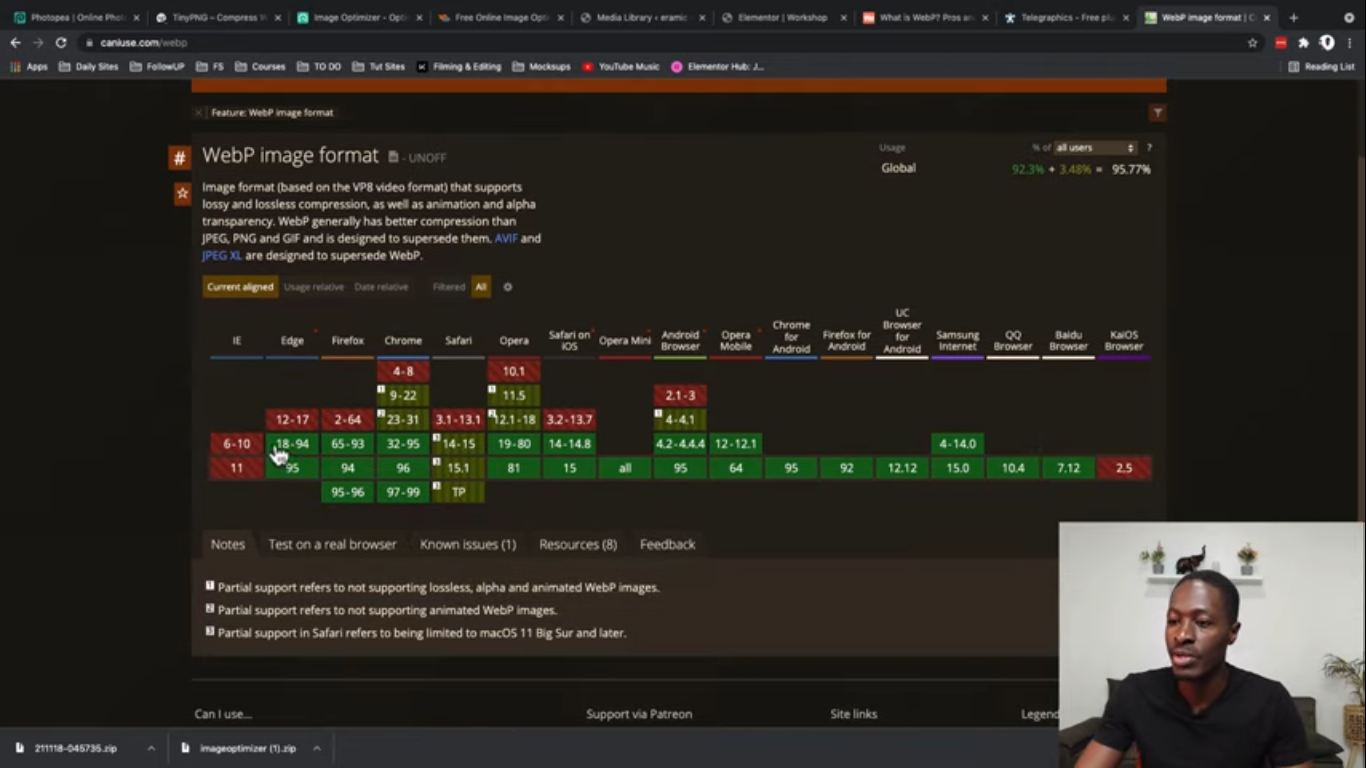The height and width of the screenshot is (768, 1366).
Task: Click the usage help question mark
Action: click(x=1149, y=148)
